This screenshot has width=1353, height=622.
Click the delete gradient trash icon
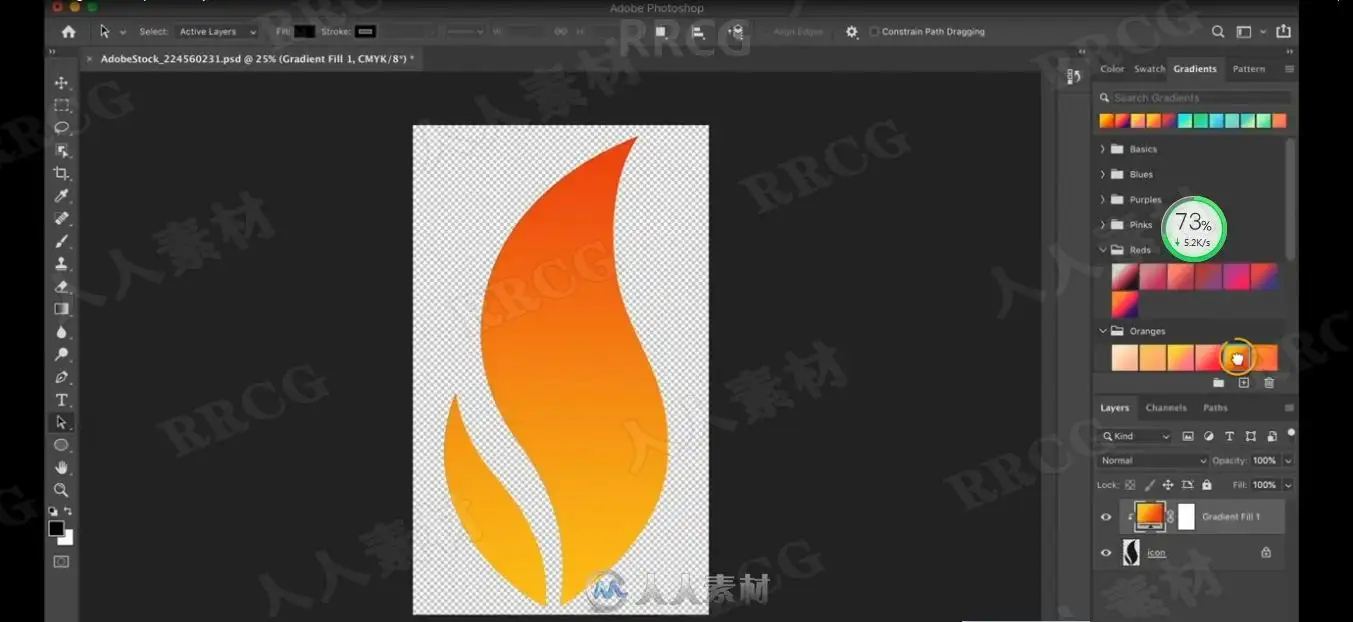click(x=1269, y=383)
